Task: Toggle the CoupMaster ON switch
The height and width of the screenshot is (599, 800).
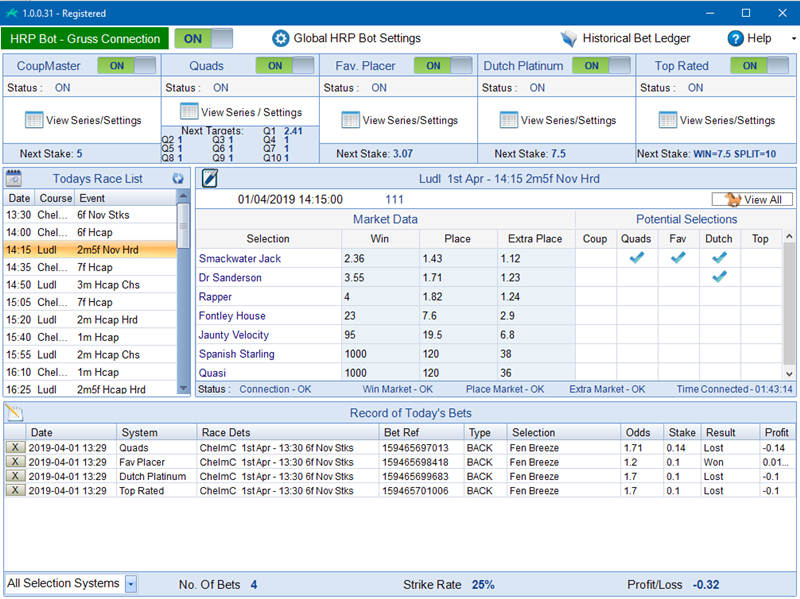Action: (127, 66)
